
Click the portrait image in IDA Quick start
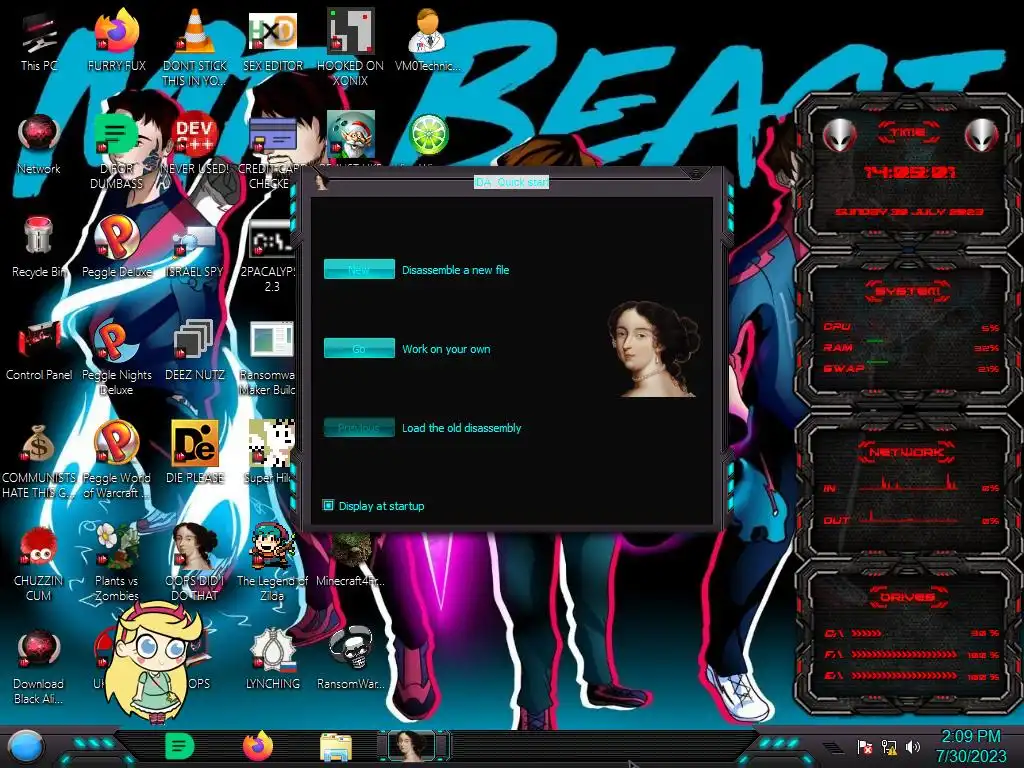pos(653,348)
